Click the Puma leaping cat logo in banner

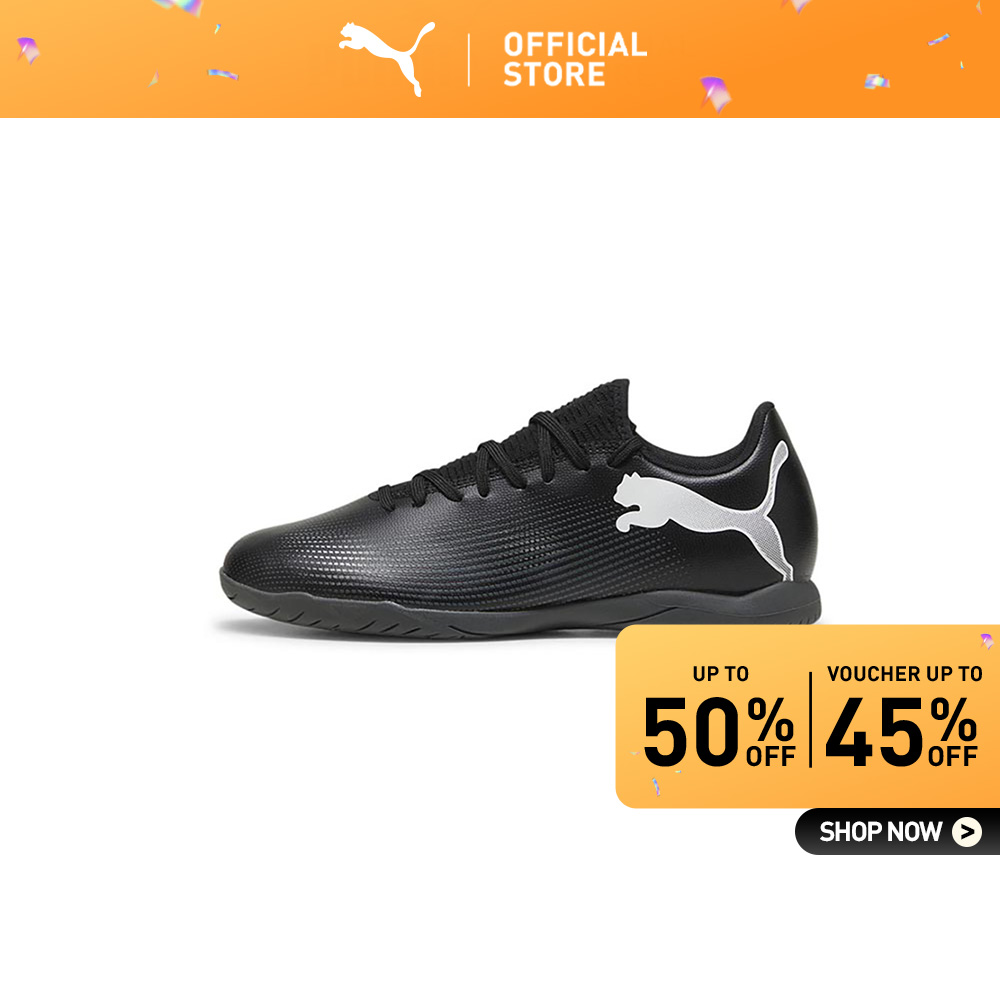tap(386, 58)
